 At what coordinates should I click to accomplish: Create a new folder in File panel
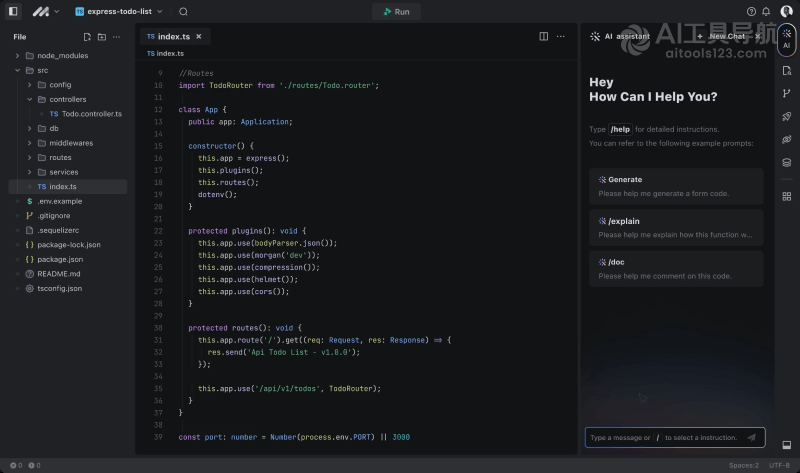click(102, 37)
